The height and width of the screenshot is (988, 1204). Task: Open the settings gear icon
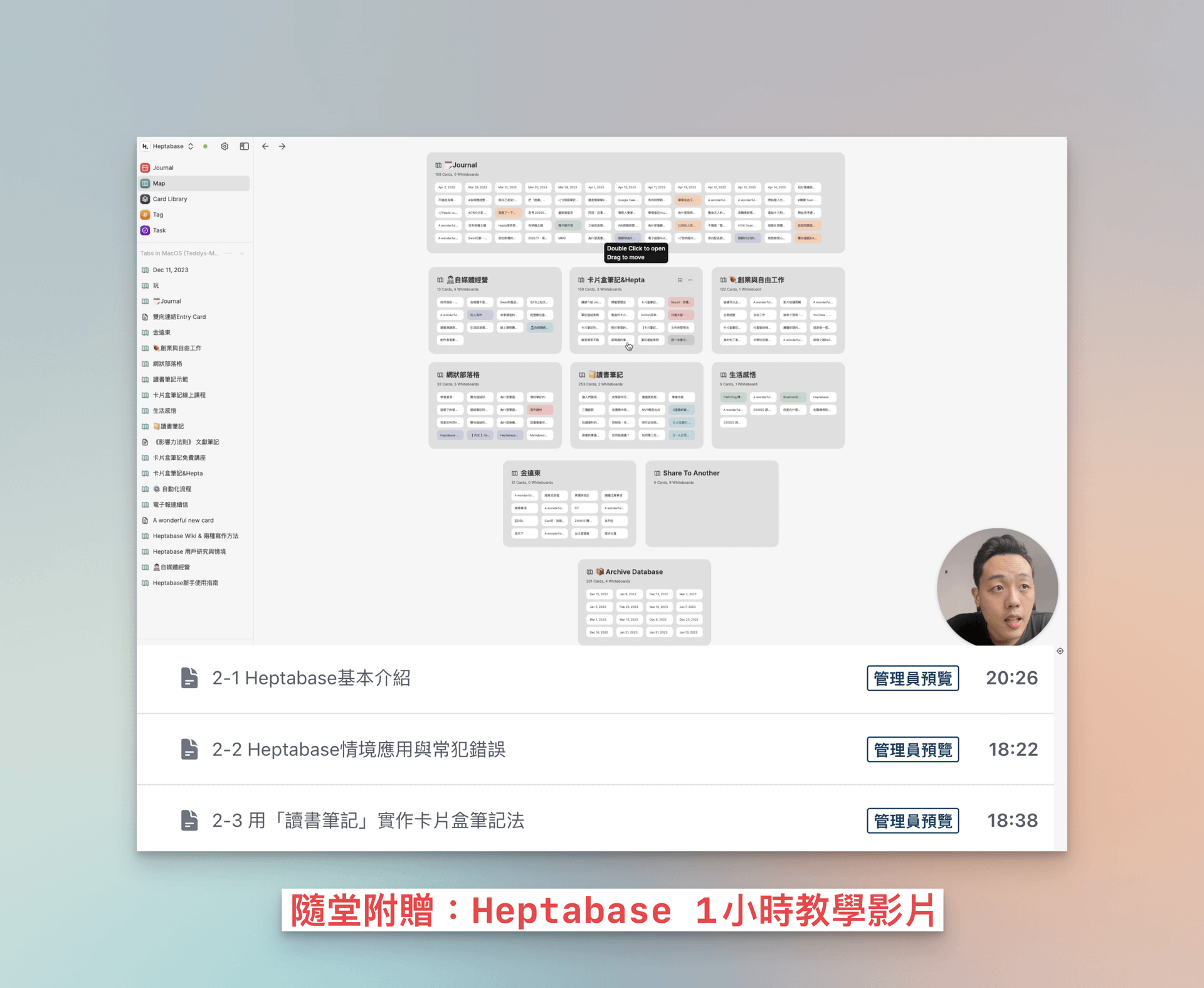(x=224, y=146)
